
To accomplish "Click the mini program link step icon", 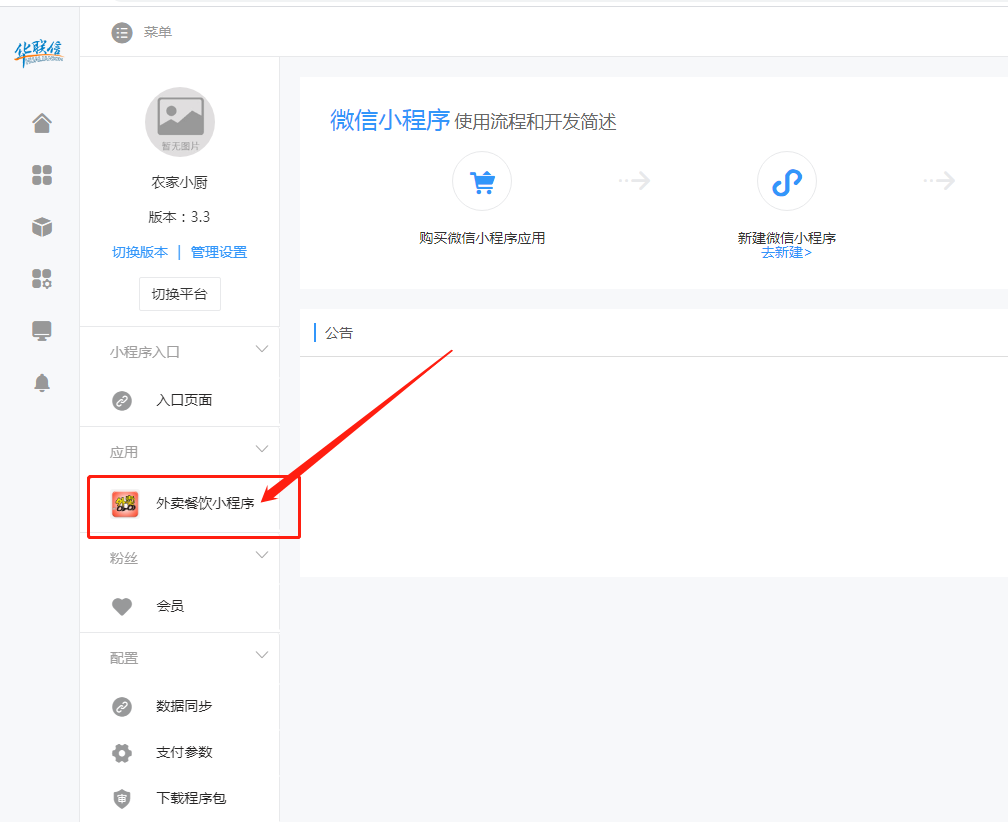I will click(x=787, y=181).
